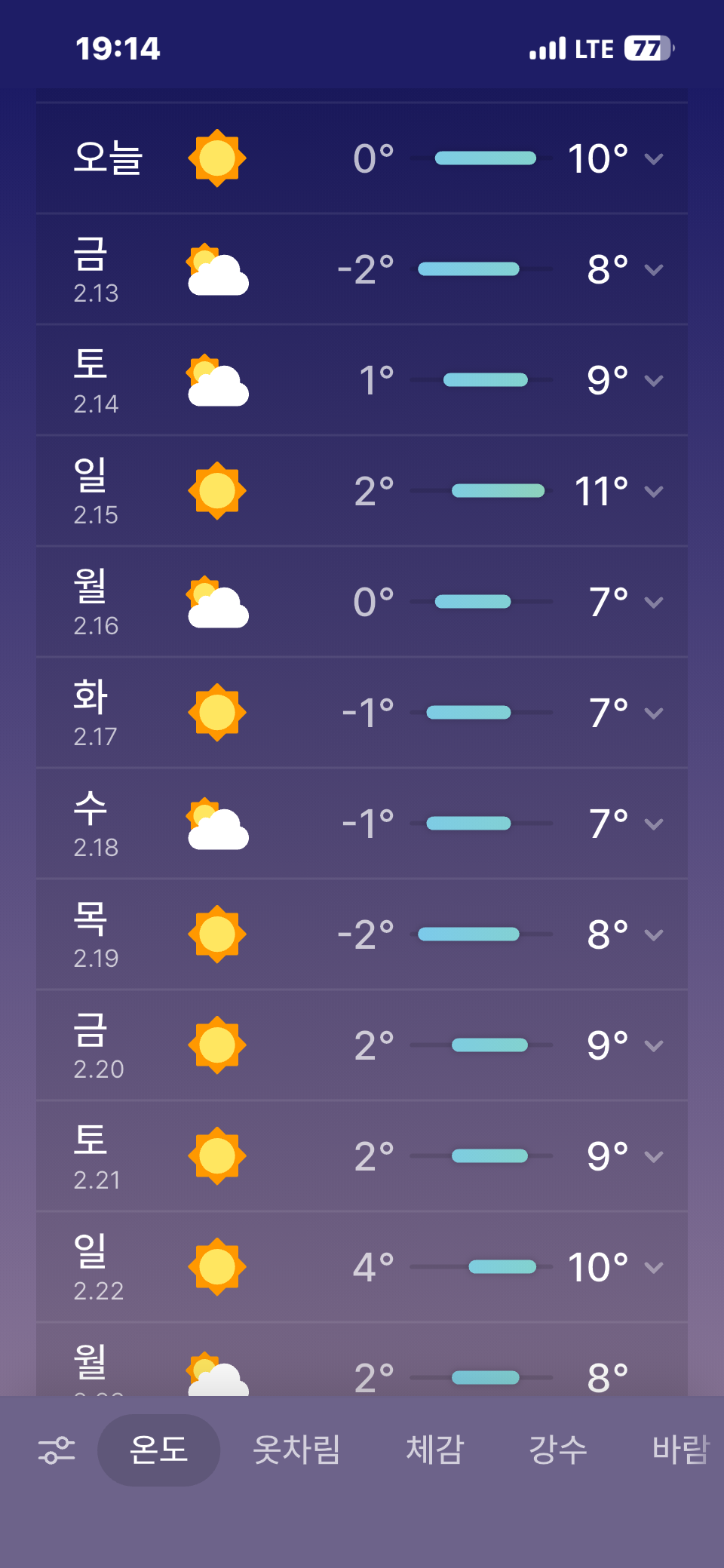Tap the temperature range bar for 토 2.21
This screenshot has width=724, height=1568.
coord(489,1156)
